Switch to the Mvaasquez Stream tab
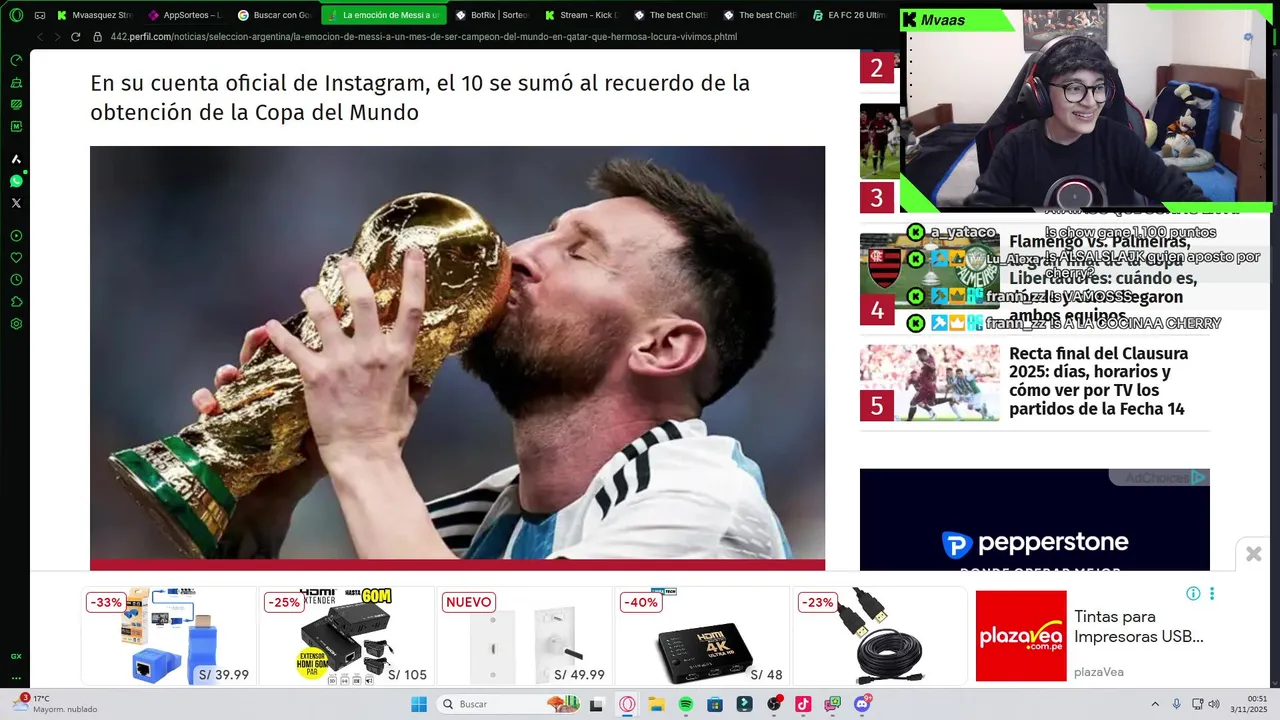Image resolution: width=1280 pixels, height=720 pixels. click(94, 15)
